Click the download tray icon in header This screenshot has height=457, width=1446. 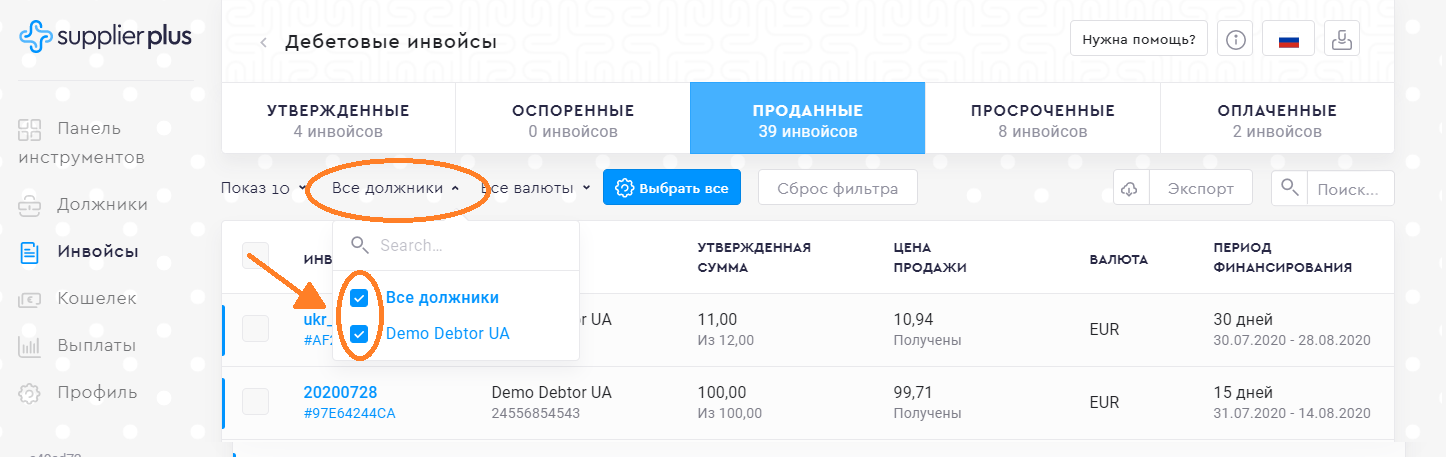click(1342, 40)
